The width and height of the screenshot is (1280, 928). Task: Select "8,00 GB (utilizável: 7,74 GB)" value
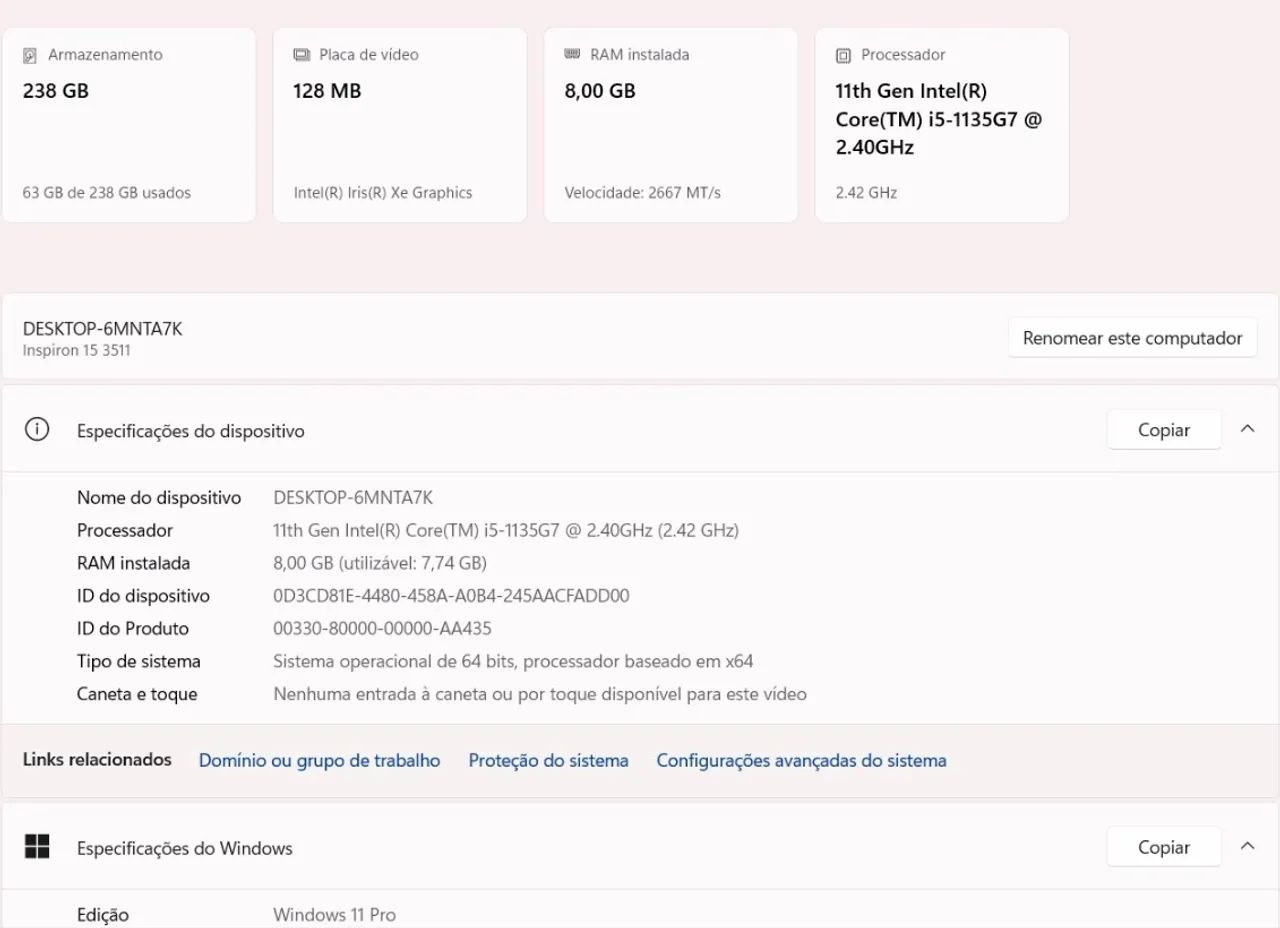tap(380, 564)
